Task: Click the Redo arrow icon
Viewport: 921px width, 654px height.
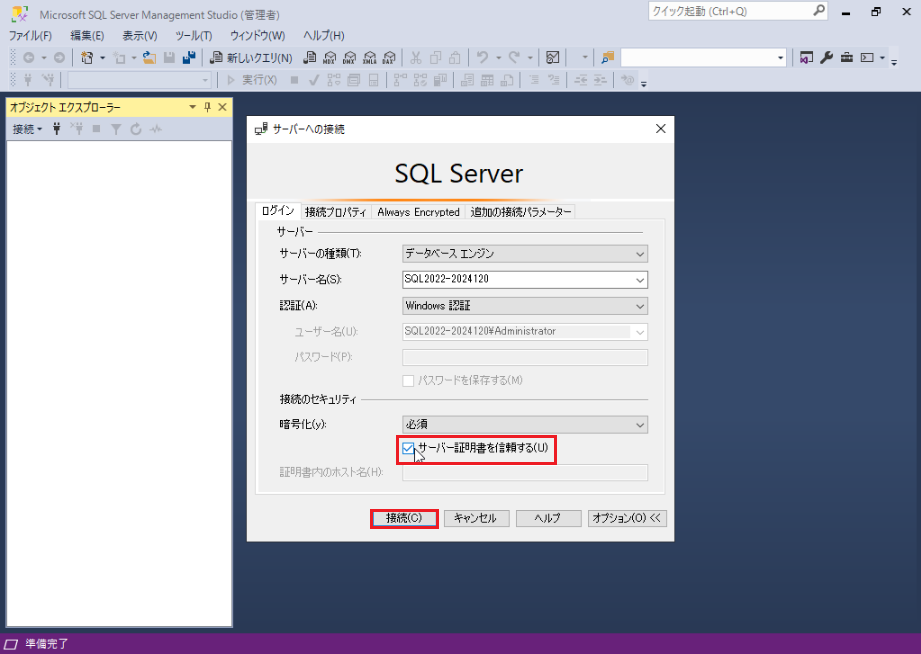Action: pyautogui.click(x=515, y=58)
